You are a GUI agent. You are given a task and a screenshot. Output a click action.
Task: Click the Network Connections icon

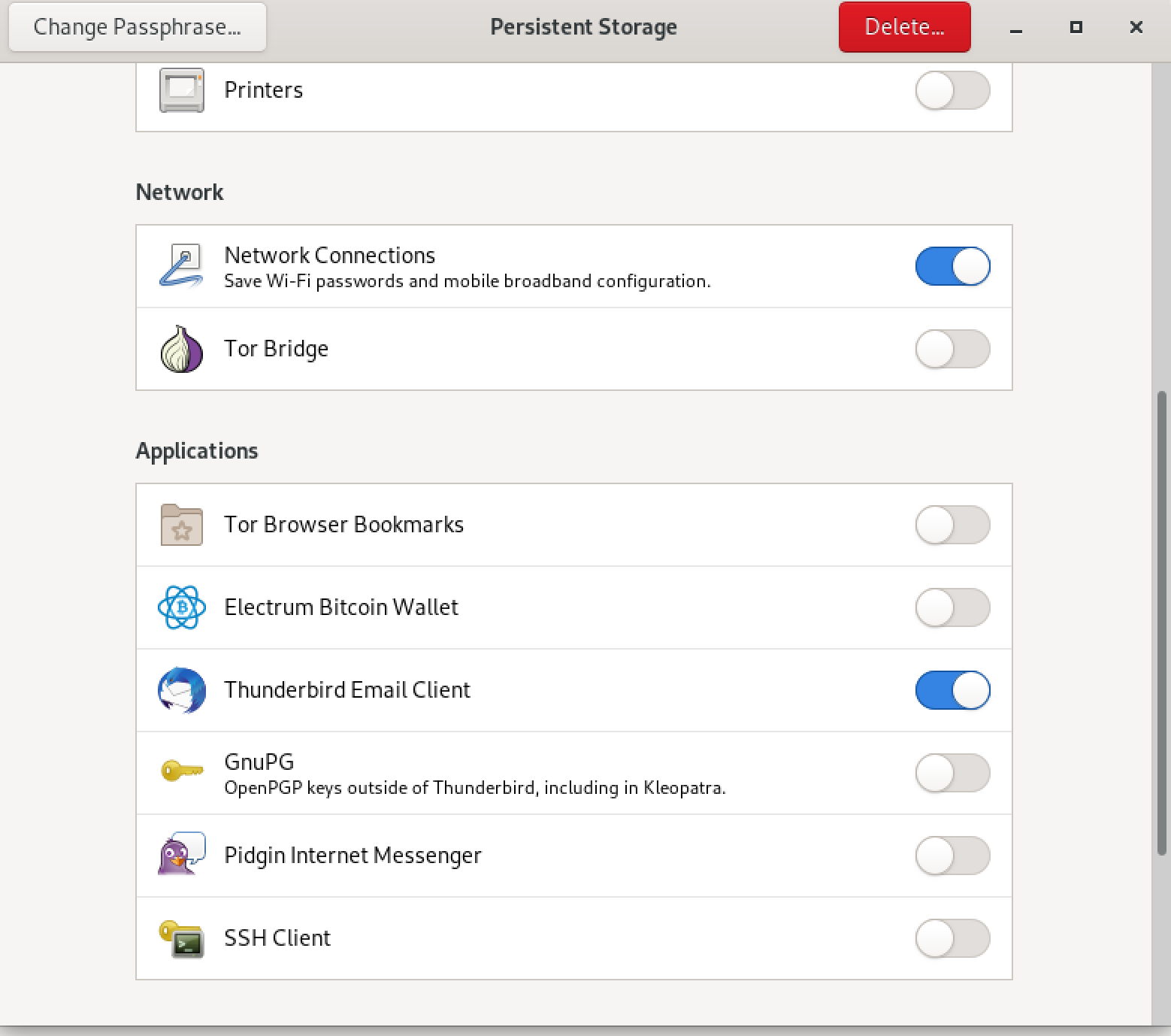[x=180, y=265]
